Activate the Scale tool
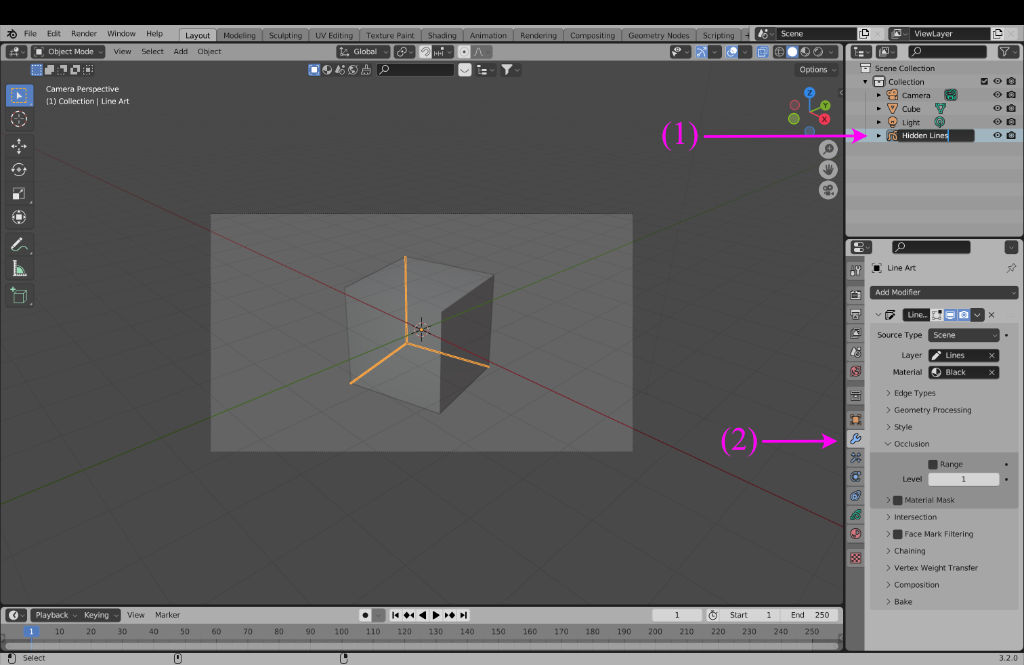Image resolution: width=1024 pixels, height=665 pixels. (x=19, y=193)
